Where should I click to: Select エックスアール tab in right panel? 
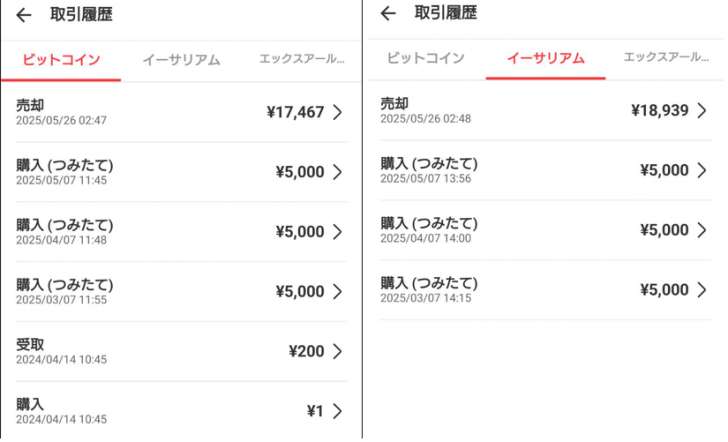point(666,58)
